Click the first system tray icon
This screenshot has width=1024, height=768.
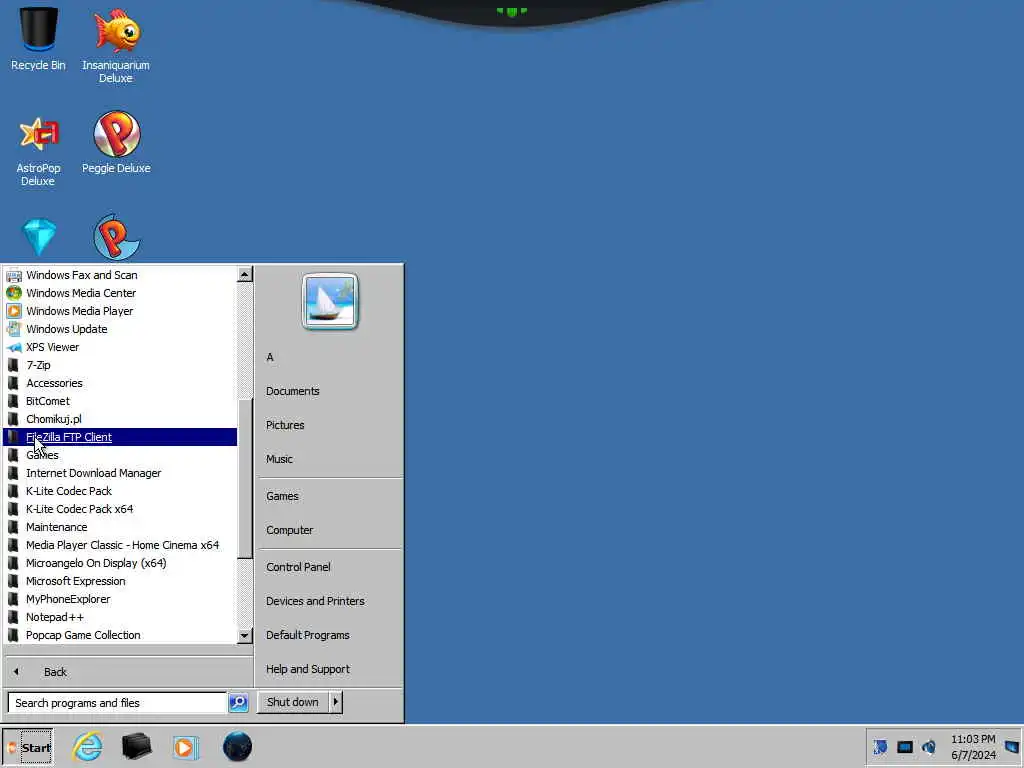[x=880, y=746]
